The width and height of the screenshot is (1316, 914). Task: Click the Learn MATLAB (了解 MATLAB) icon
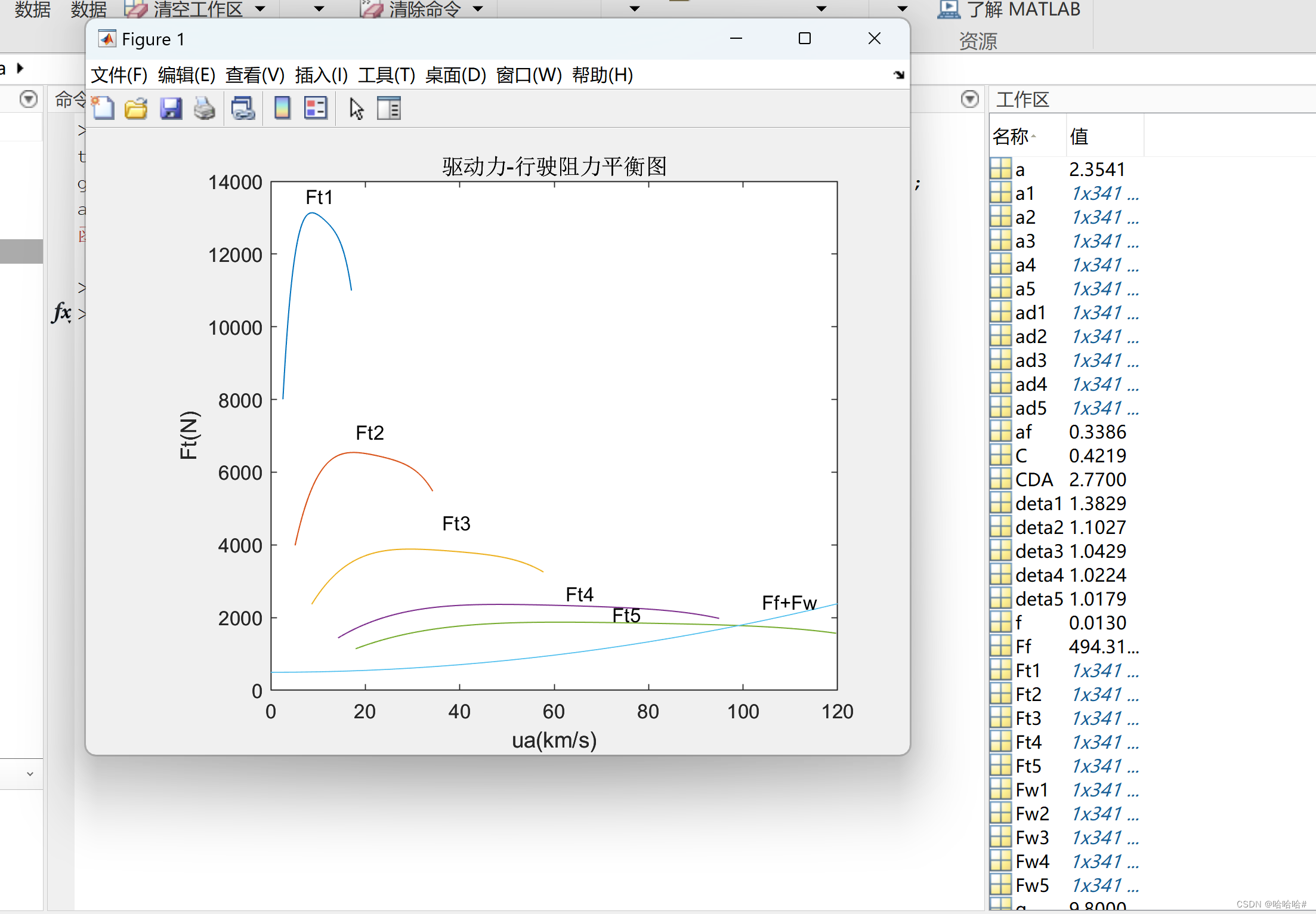click(x=949, y=10)
